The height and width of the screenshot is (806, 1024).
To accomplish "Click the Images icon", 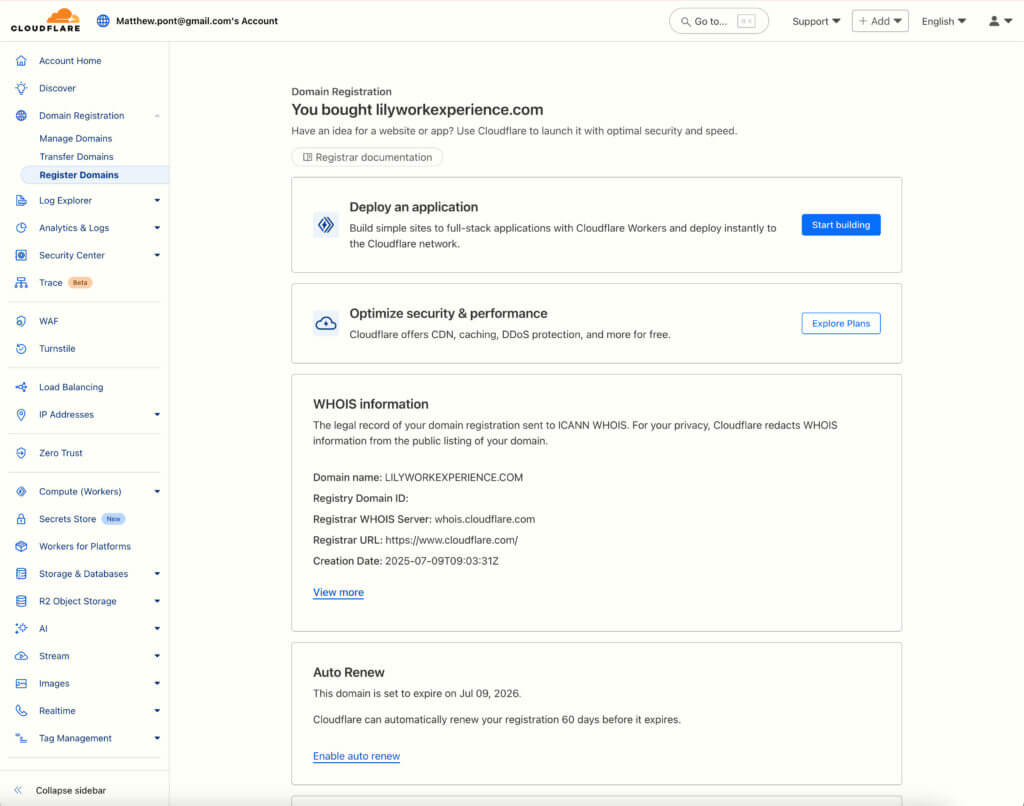I will 21,684.
